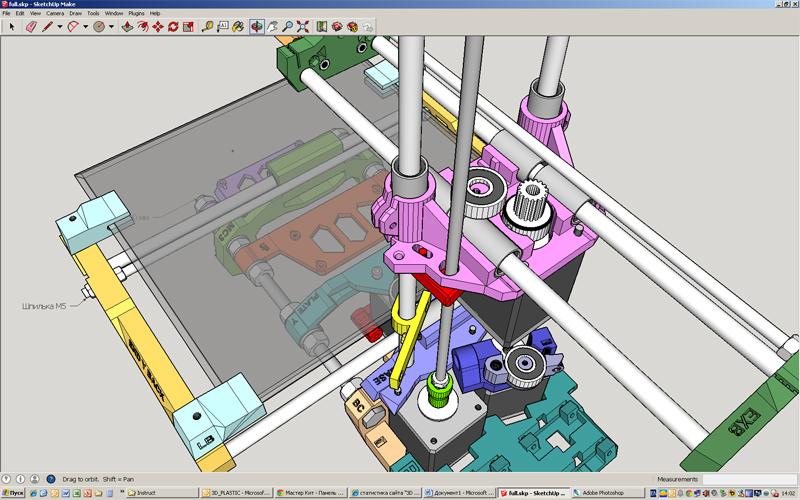
Task: Open the Draw menu
Action: (x=76, y=13)
